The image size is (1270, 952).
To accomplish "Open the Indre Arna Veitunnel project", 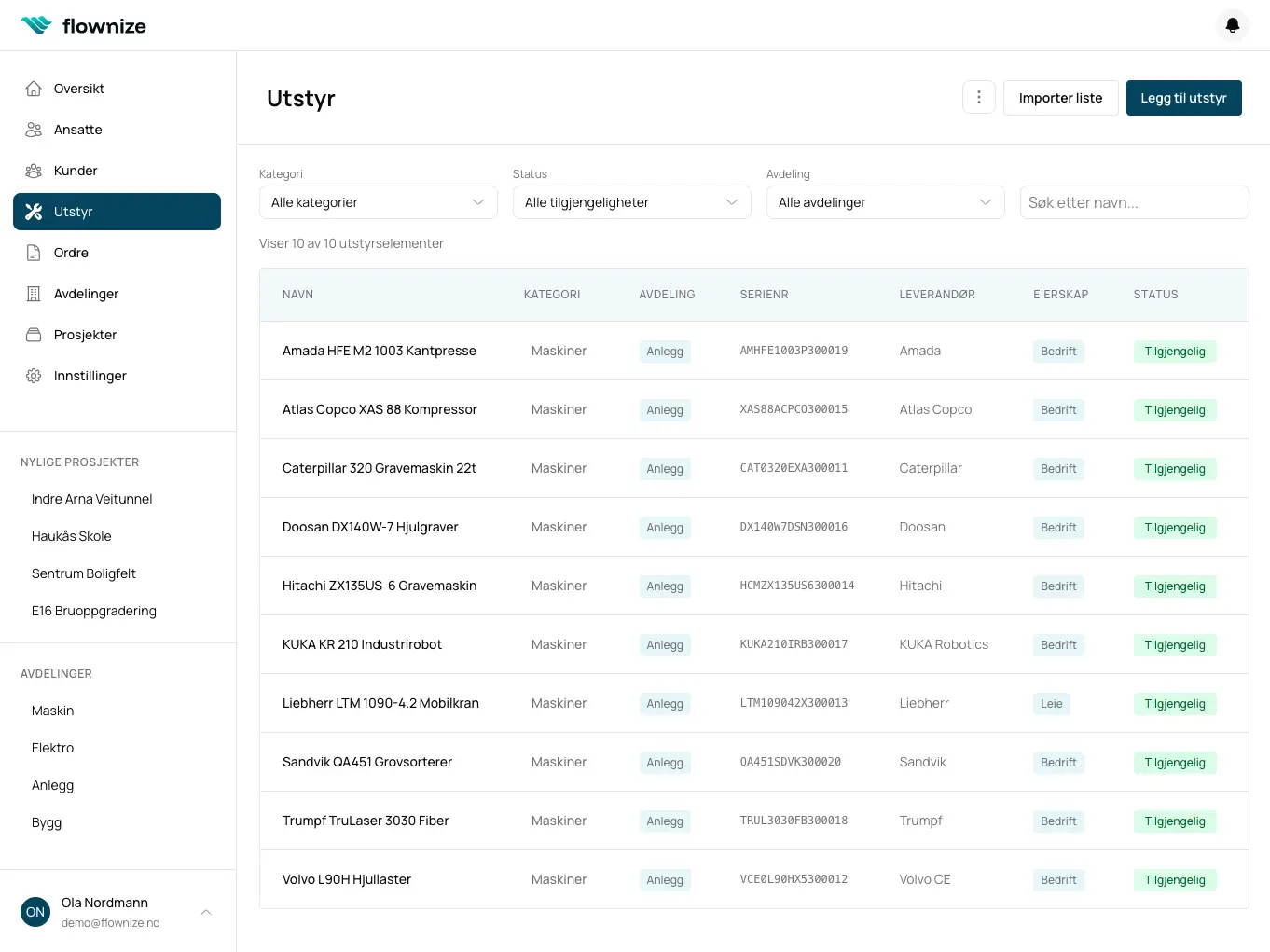I will (91, 498).
